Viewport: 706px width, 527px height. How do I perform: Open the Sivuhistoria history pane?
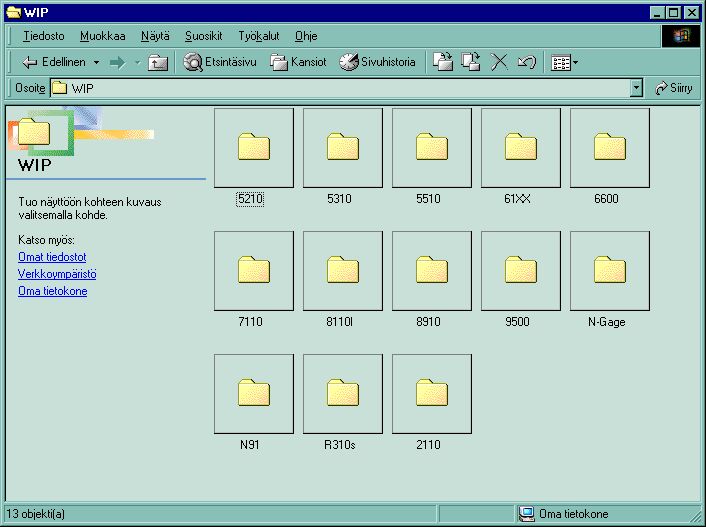(377, 62)
